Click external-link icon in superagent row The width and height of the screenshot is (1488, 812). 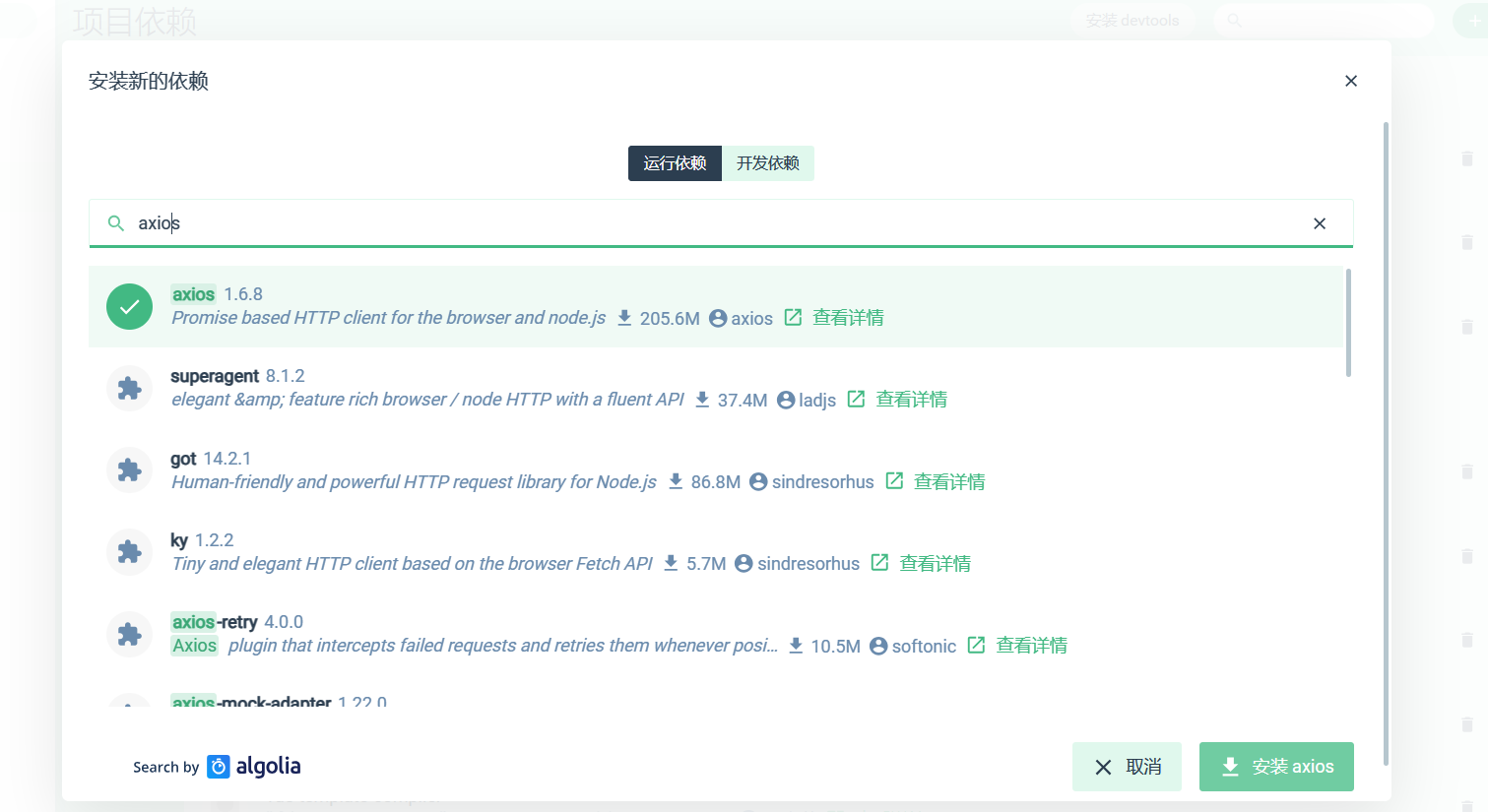[856, 399]
